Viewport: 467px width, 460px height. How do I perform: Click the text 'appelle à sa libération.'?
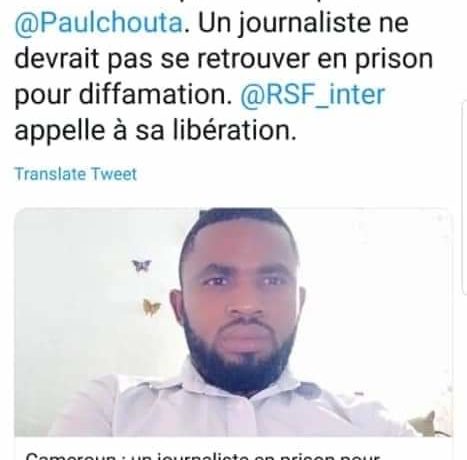[x=155, y=131]
